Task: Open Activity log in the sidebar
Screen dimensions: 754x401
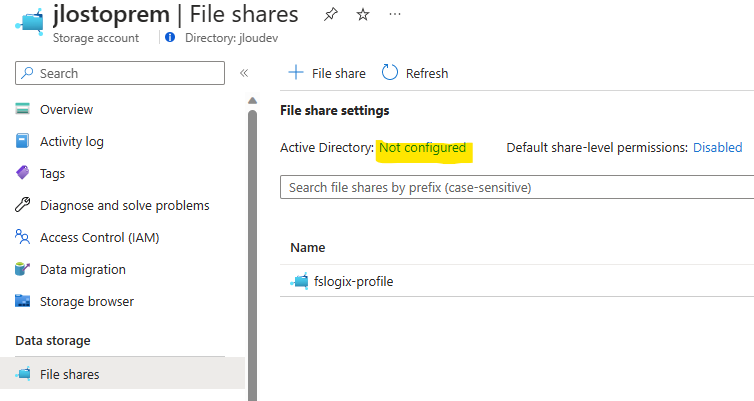Action: click(x=72, y=141)
